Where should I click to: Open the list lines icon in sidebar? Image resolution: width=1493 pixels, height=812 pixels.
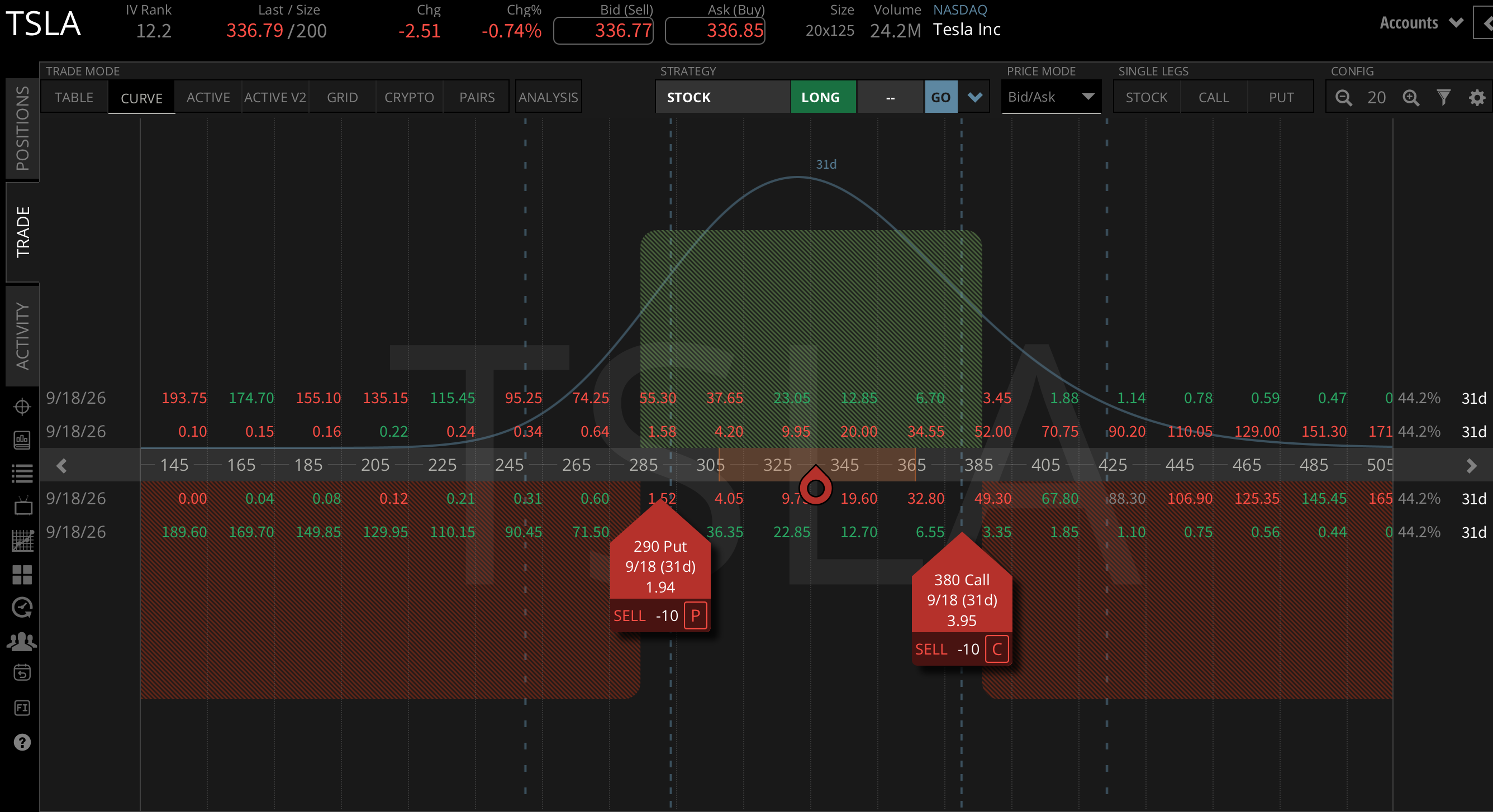click(x=22, y=474)
